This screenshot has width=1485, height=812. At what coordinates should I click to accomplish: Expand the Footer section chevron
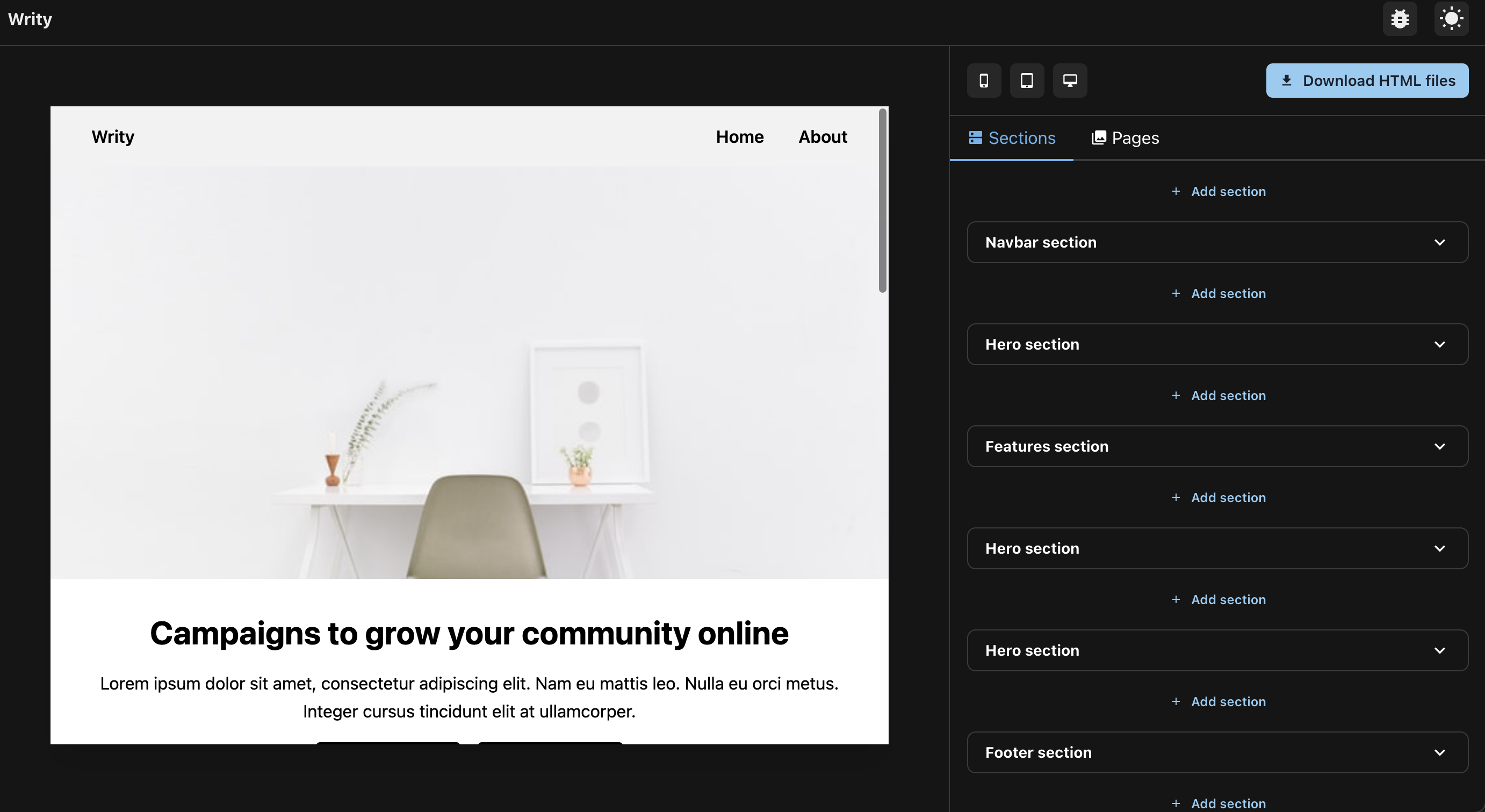pos(1439,752)
